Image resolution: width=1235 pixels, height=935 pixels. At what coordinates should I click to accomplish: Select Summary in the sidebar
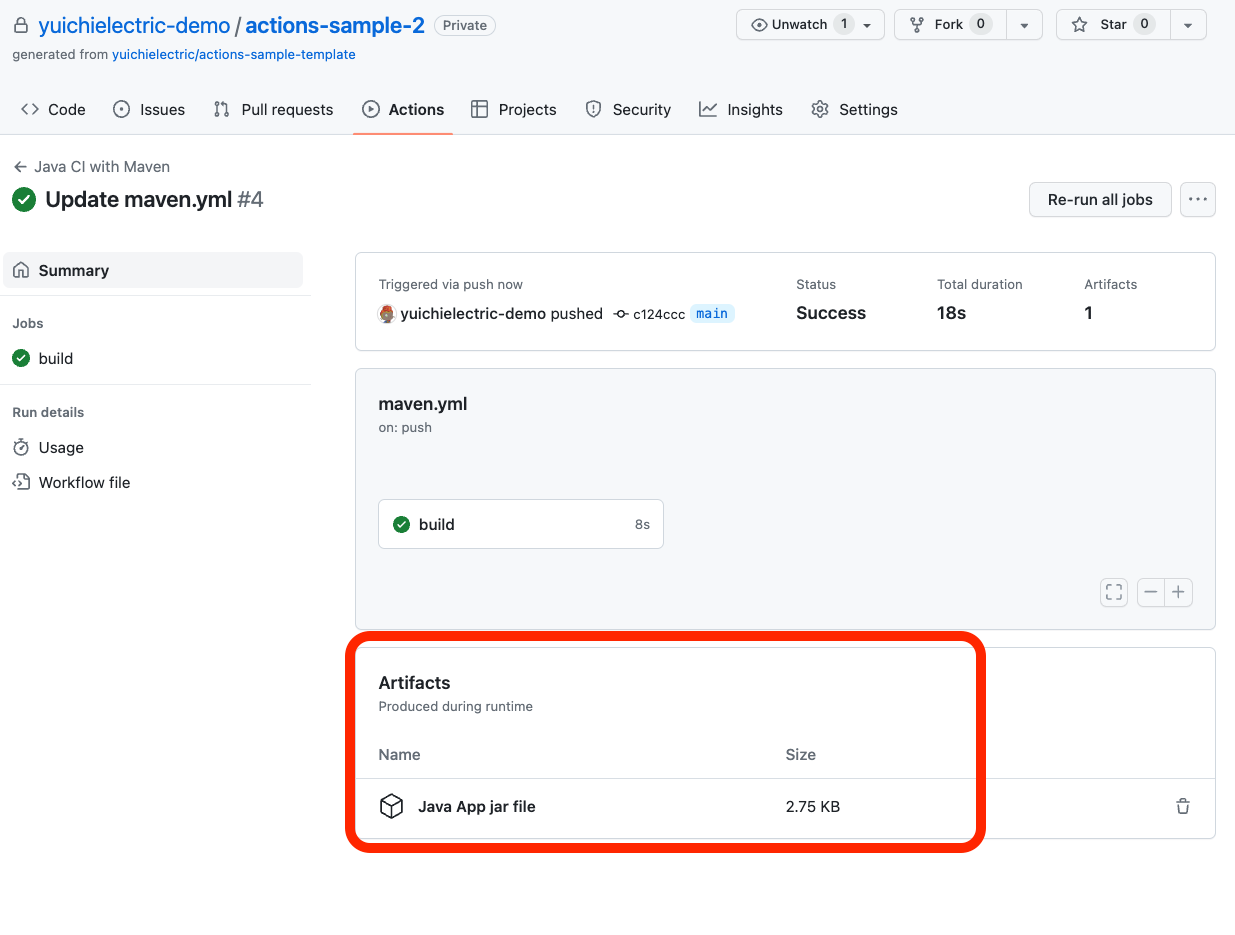153,270
